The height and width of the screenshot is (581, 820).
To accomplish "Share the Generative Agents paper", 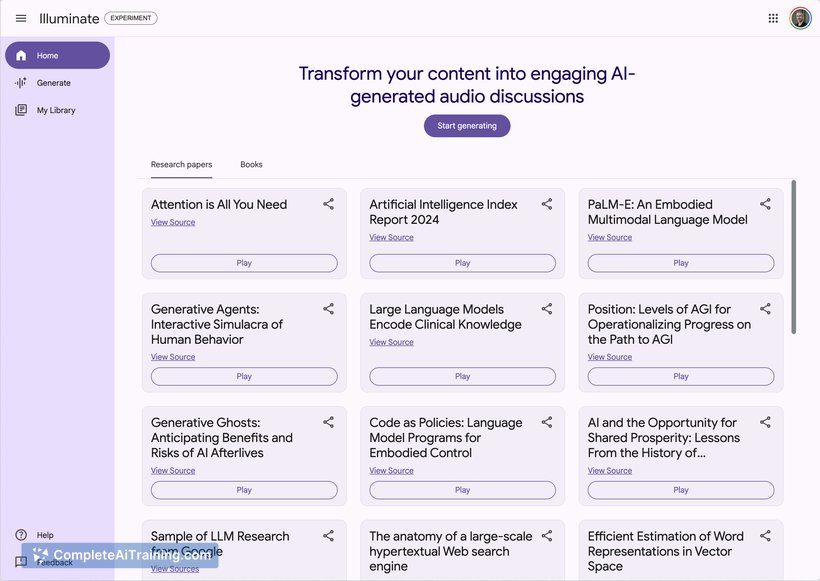I will click(328, 309).
